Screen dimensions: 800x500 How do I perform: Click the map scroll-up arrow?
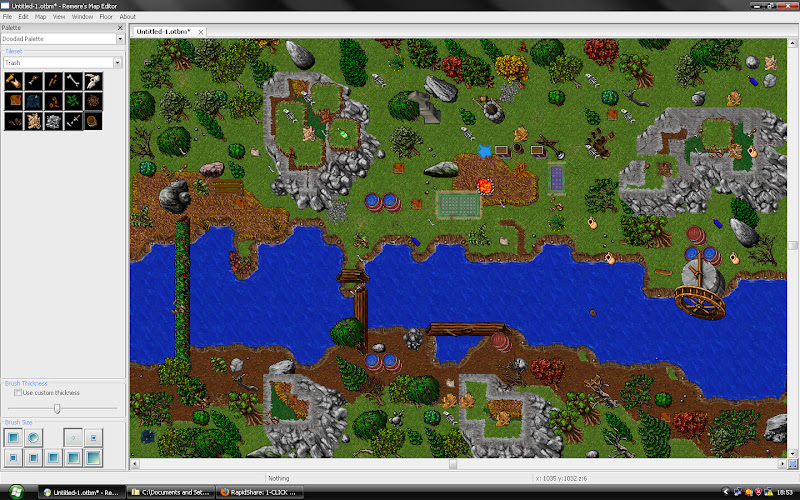tap(793, 43)
